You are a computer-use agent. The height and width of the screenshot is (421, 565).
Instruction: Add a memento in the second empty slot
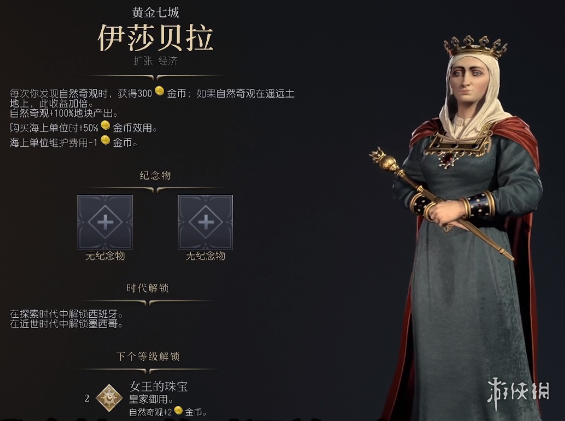pos(205,222)
